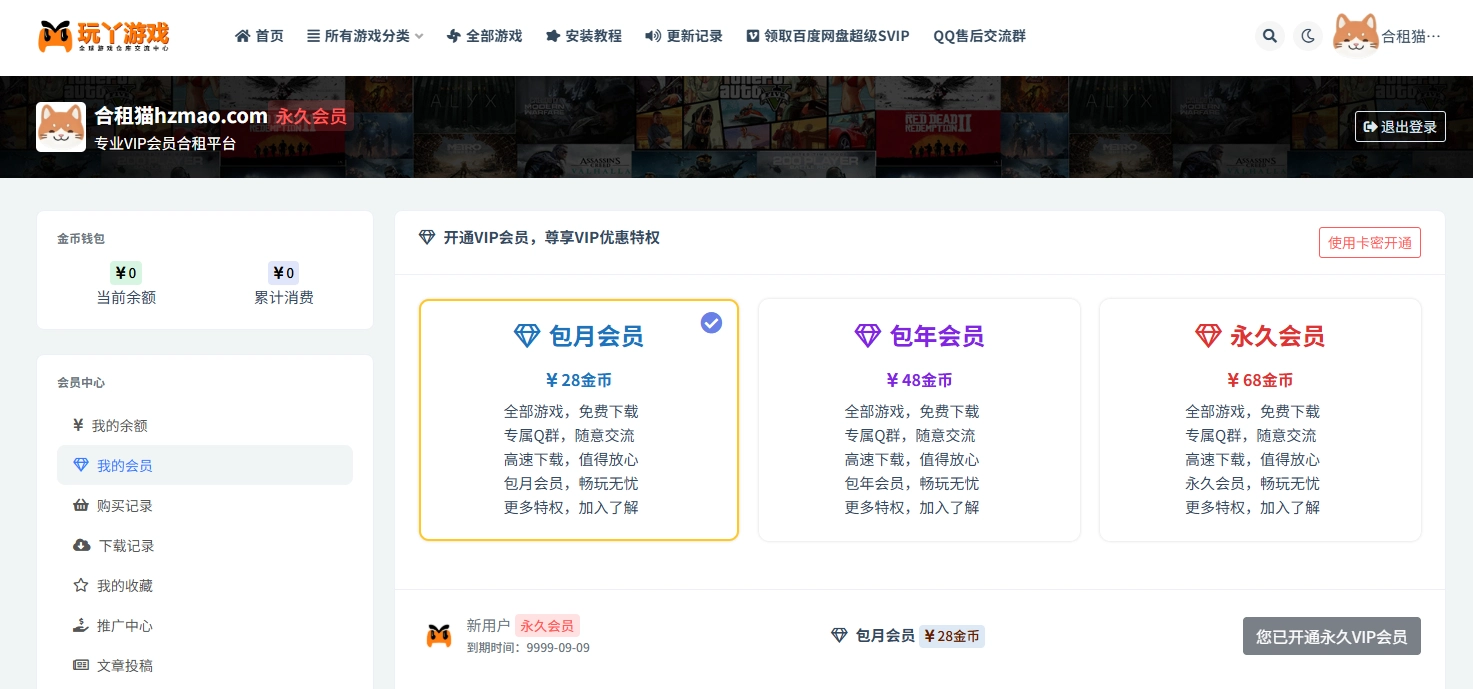The width and height of the screenshot is (1473, 689).
Task: Go to 安装教程 page
Action: (x=583, y=36)
